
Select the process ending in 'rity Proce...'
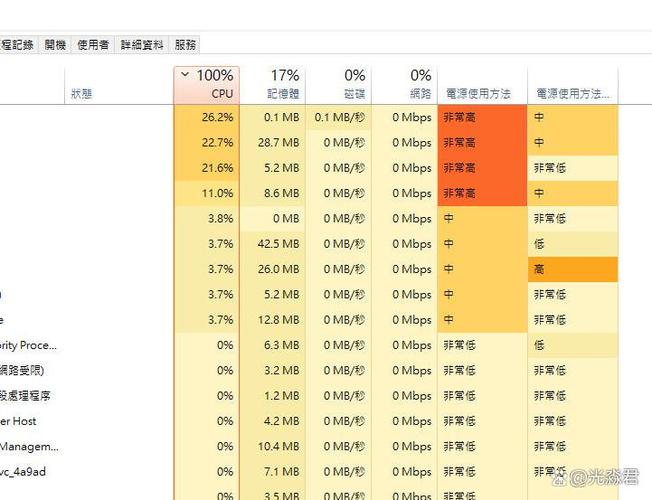pyautogui.click(x=30, y=345)
